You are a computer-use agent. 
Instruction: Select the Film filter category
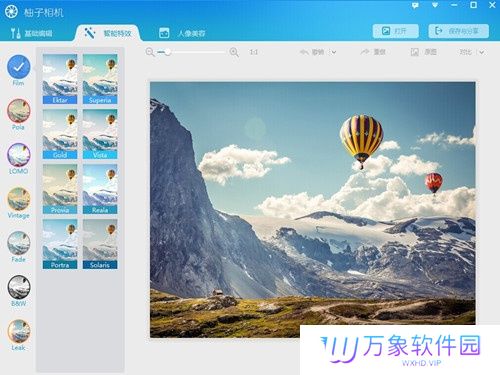click(19, 67)
